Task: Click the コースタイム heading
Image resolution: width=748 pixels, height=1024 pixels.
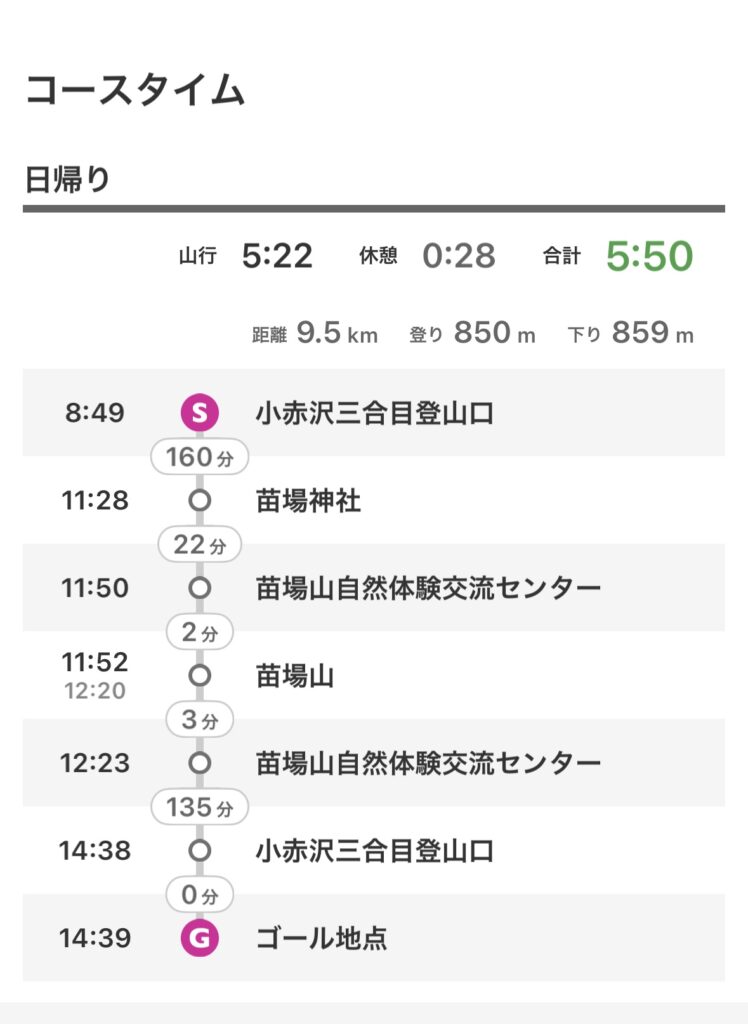Action: 135,89
